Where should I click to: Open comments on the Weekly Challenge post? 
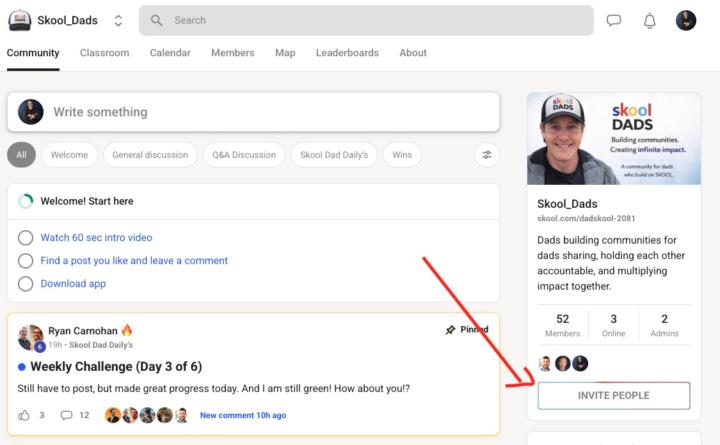[x=67, y=415]
